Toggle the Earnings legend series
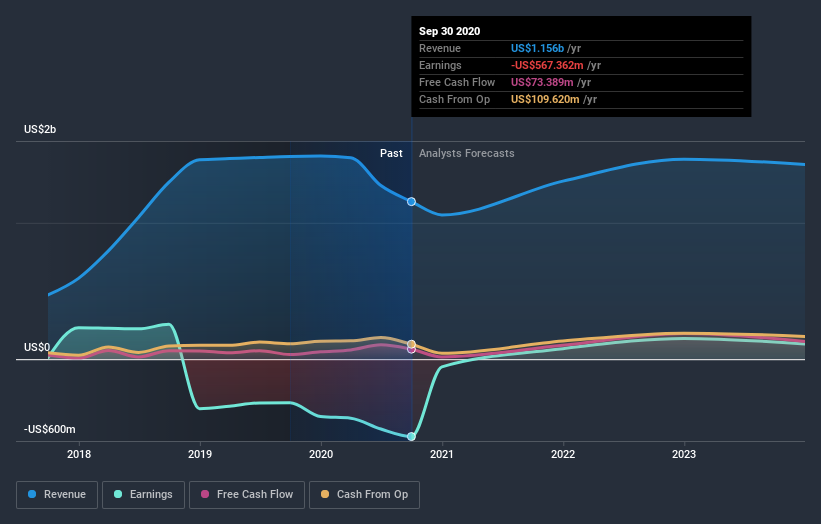 point(143,495)
